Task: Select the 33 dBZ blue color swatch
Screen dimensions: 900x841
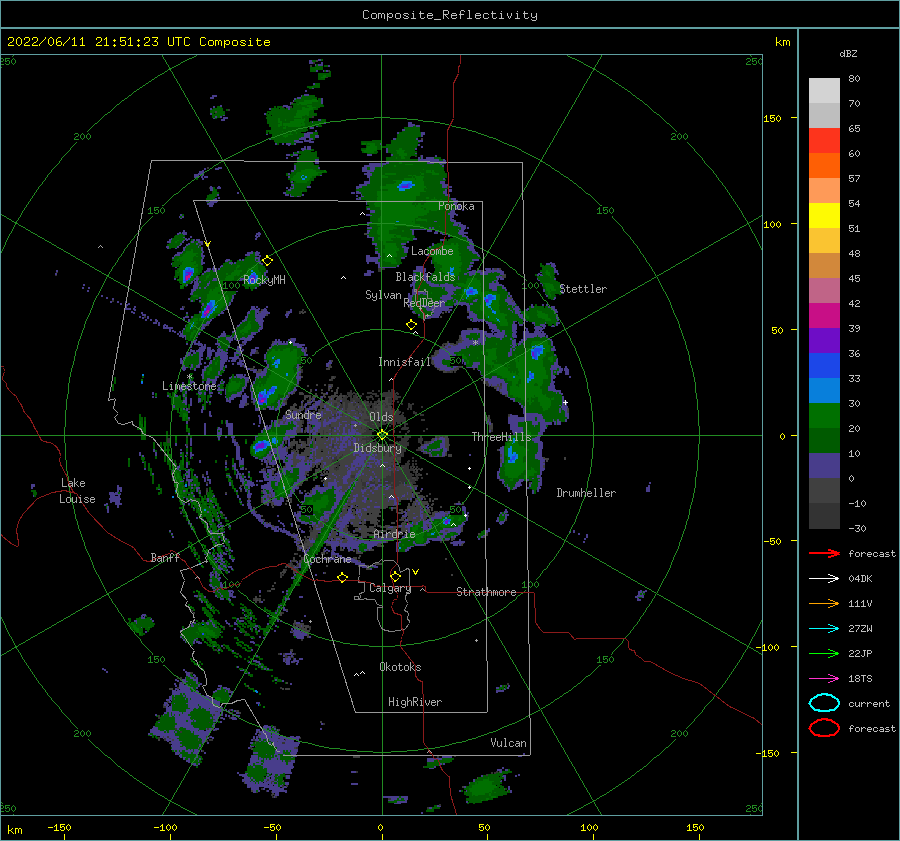Action: coord(824,390)
